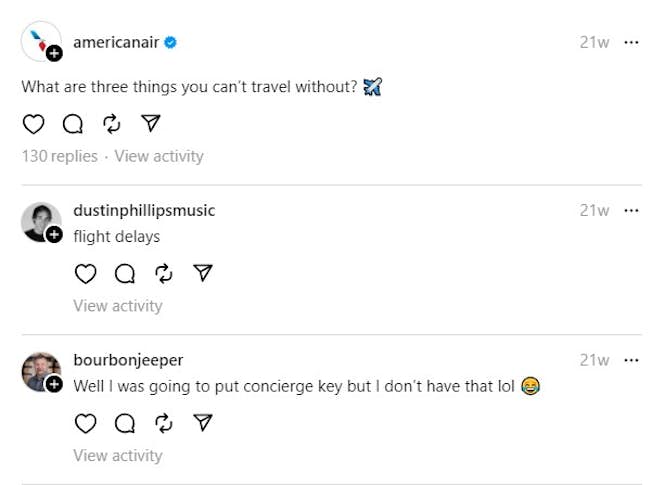
Task: Like the americanair post
Action: click(x=33, y=123)
